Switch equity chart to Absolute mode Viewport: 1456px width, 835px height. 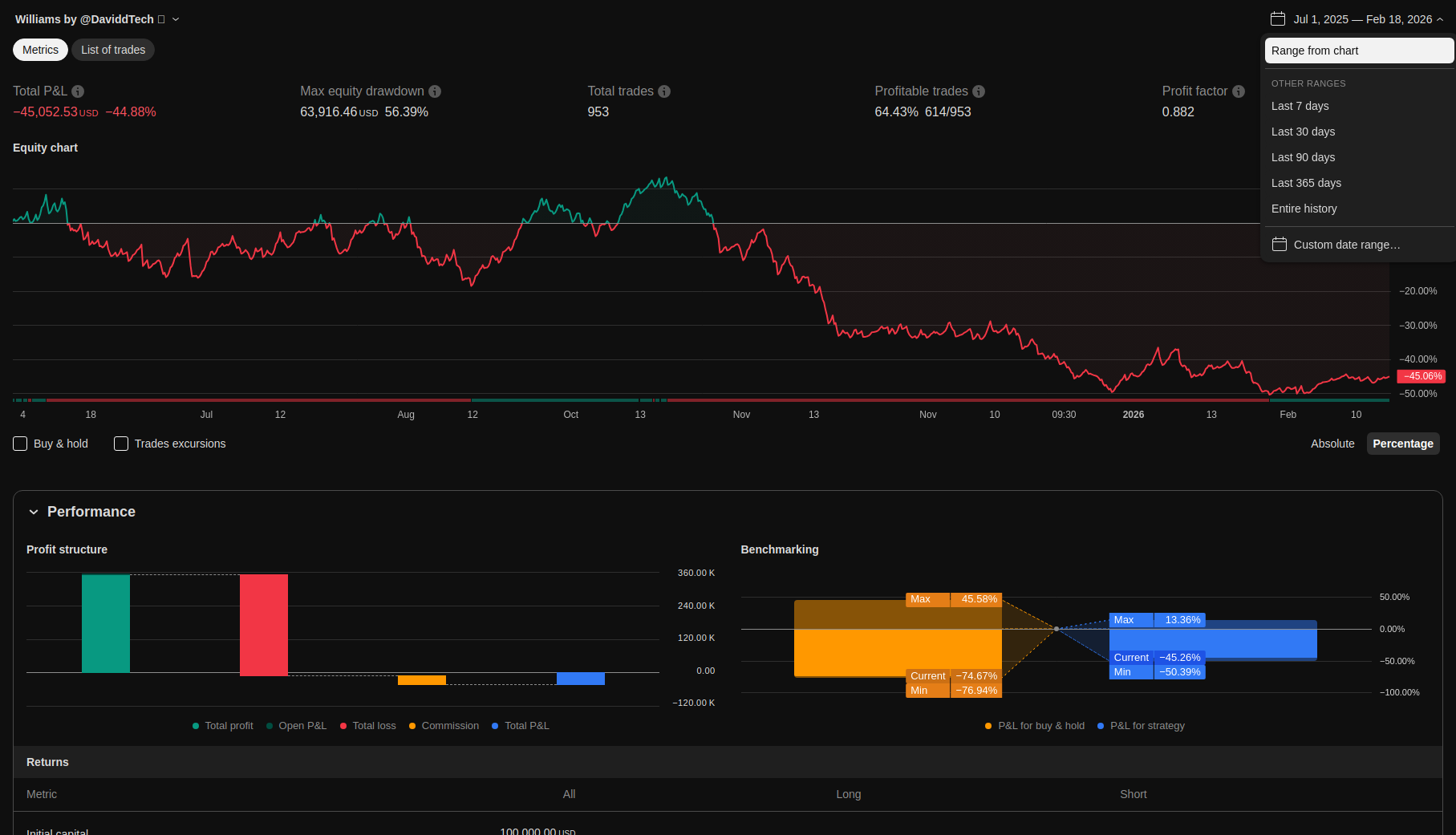pos(1332,444)
